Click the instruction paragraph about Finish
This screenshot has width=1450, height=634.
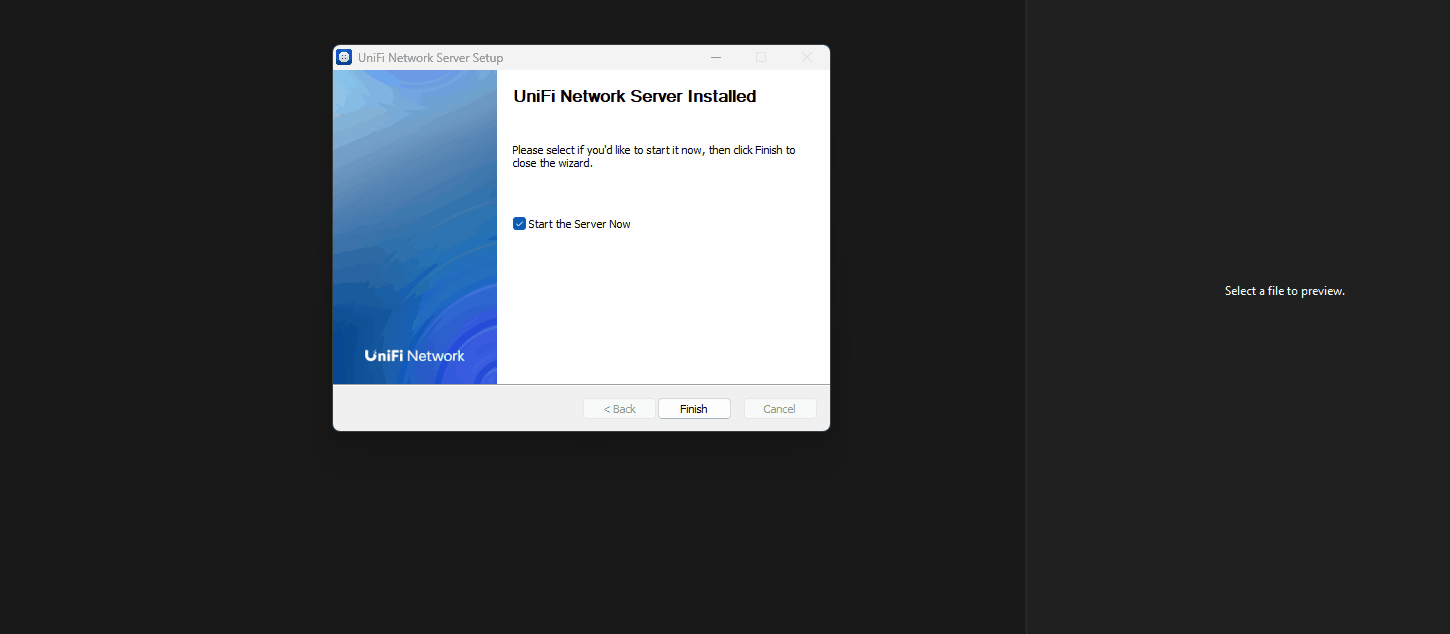653,157
